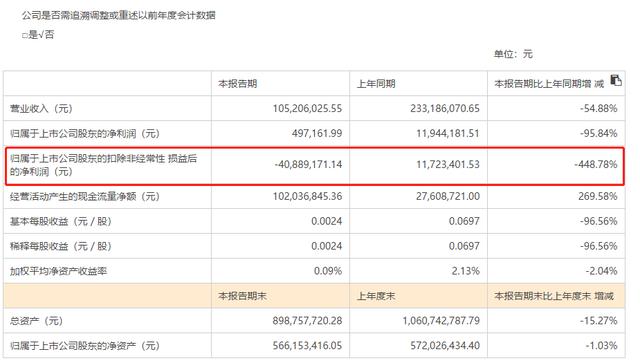
Task: Tick the 是 checkbox option
Action: (x=24, y=35)
